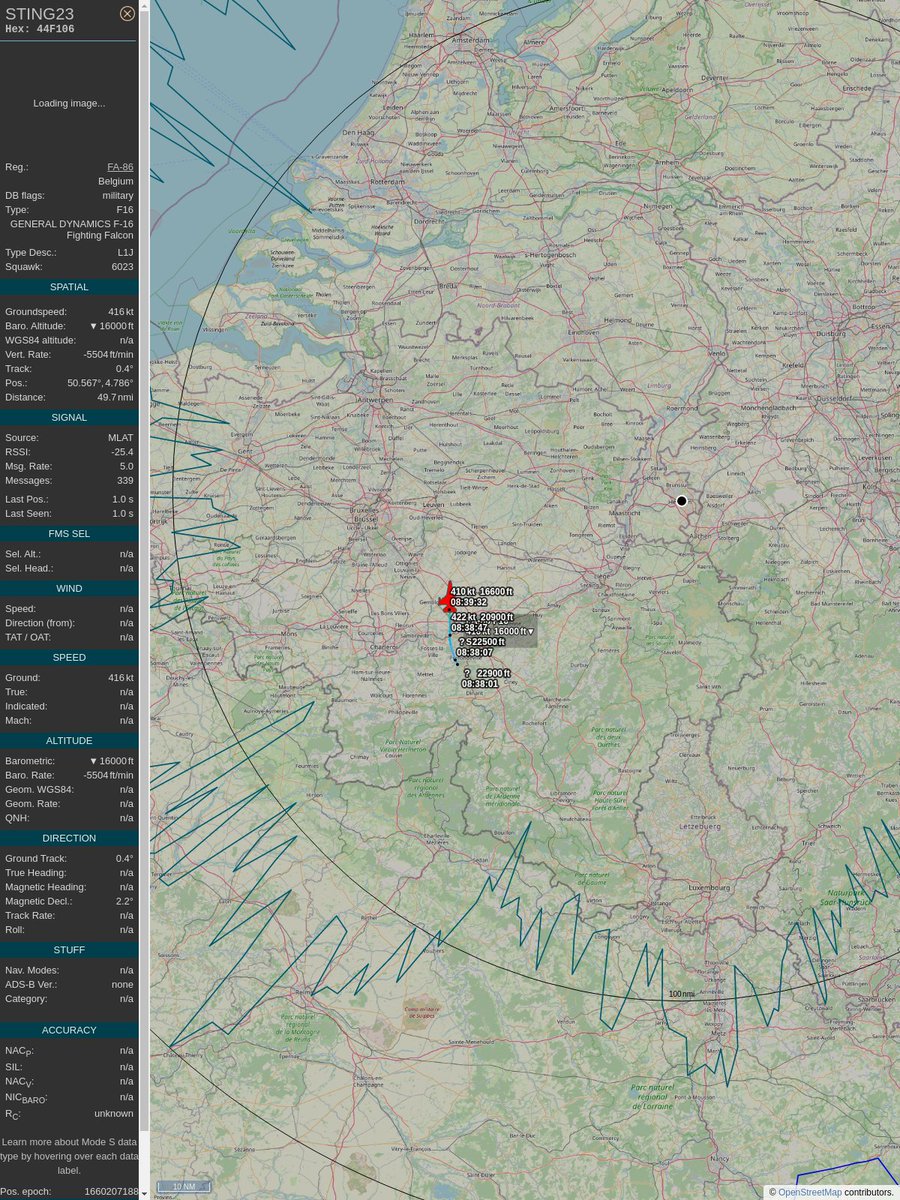Collapse the SPATIAL section header

click(x=68, y=286)
